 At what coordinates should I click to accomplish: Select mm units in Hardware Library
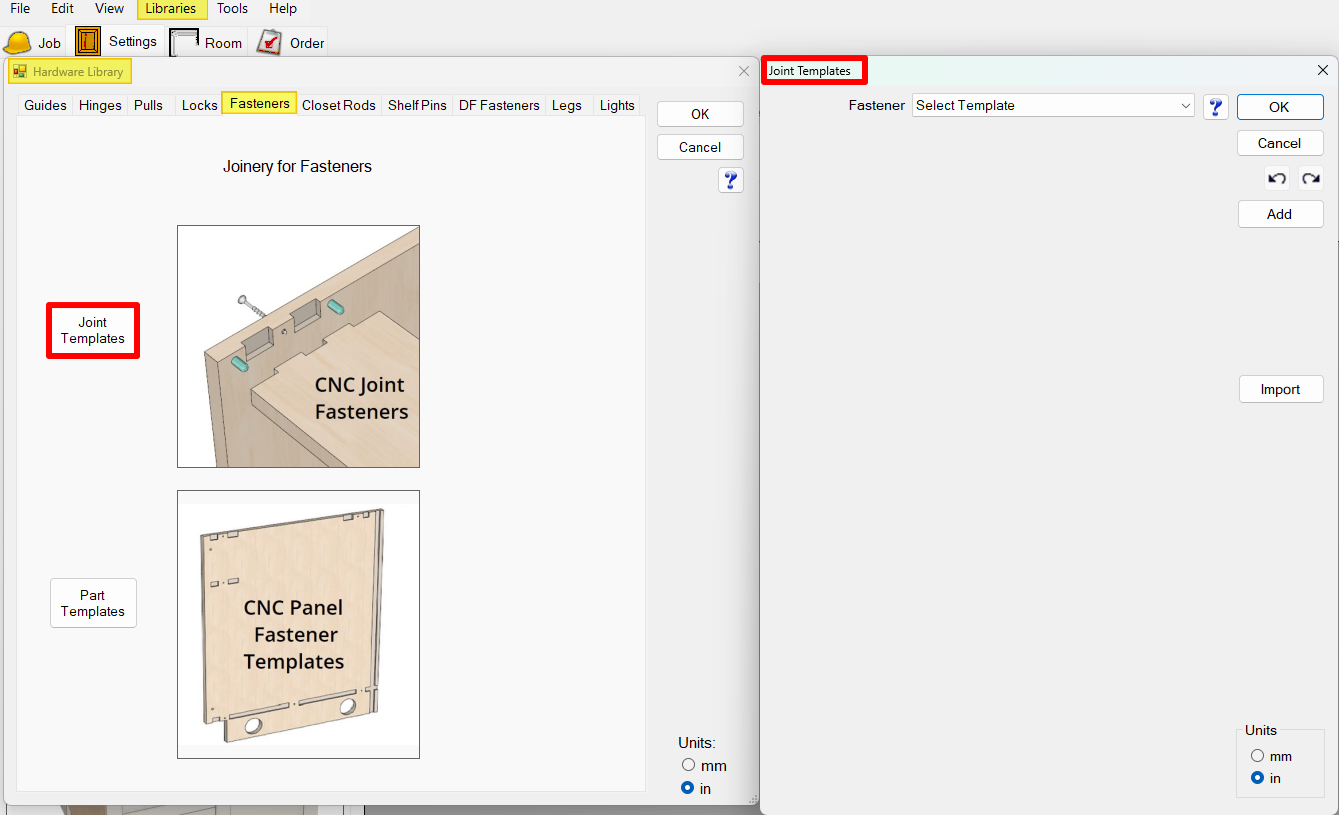tap(688, 765)
